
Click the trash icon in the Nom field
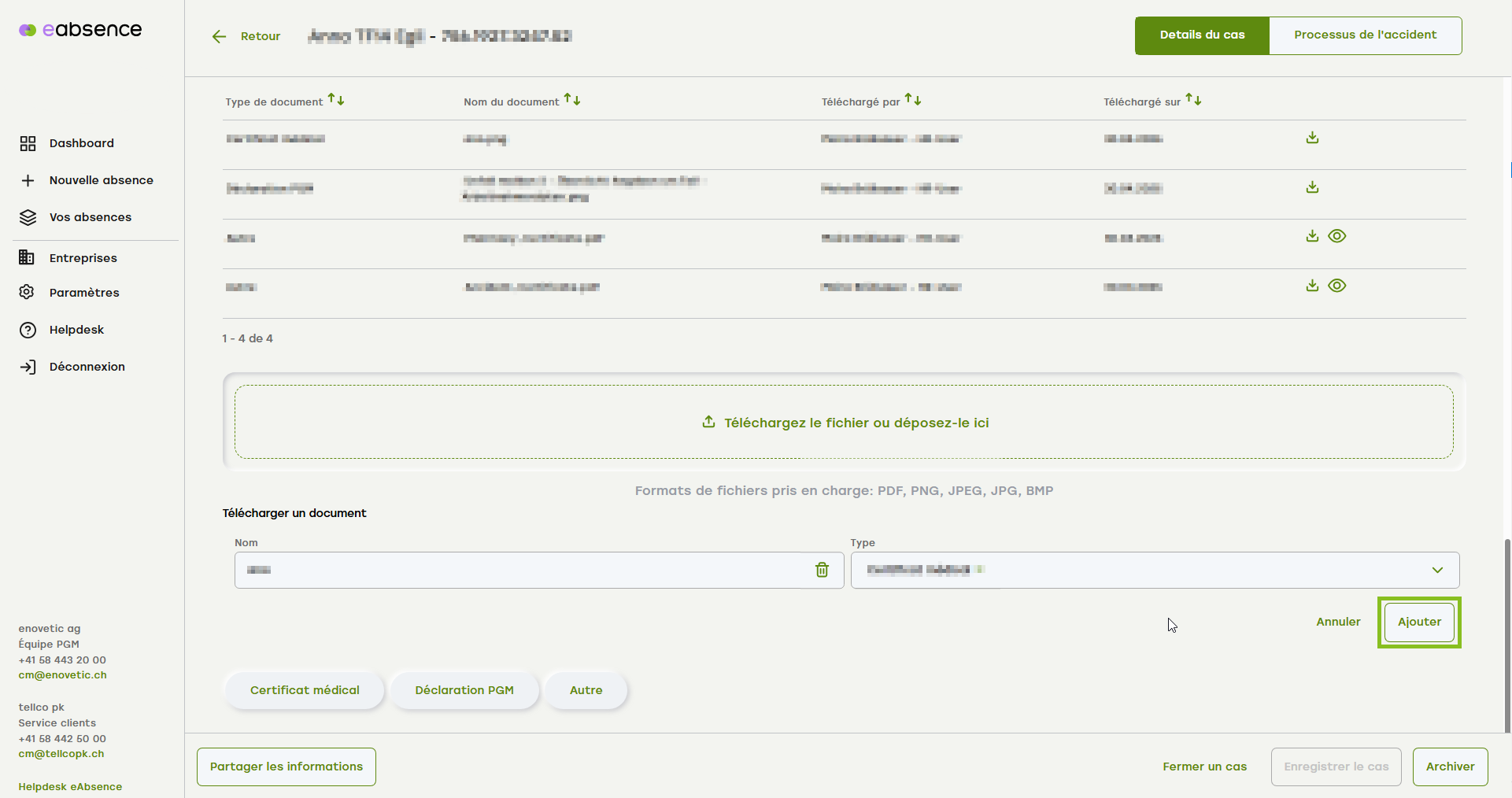click(822, 570)
